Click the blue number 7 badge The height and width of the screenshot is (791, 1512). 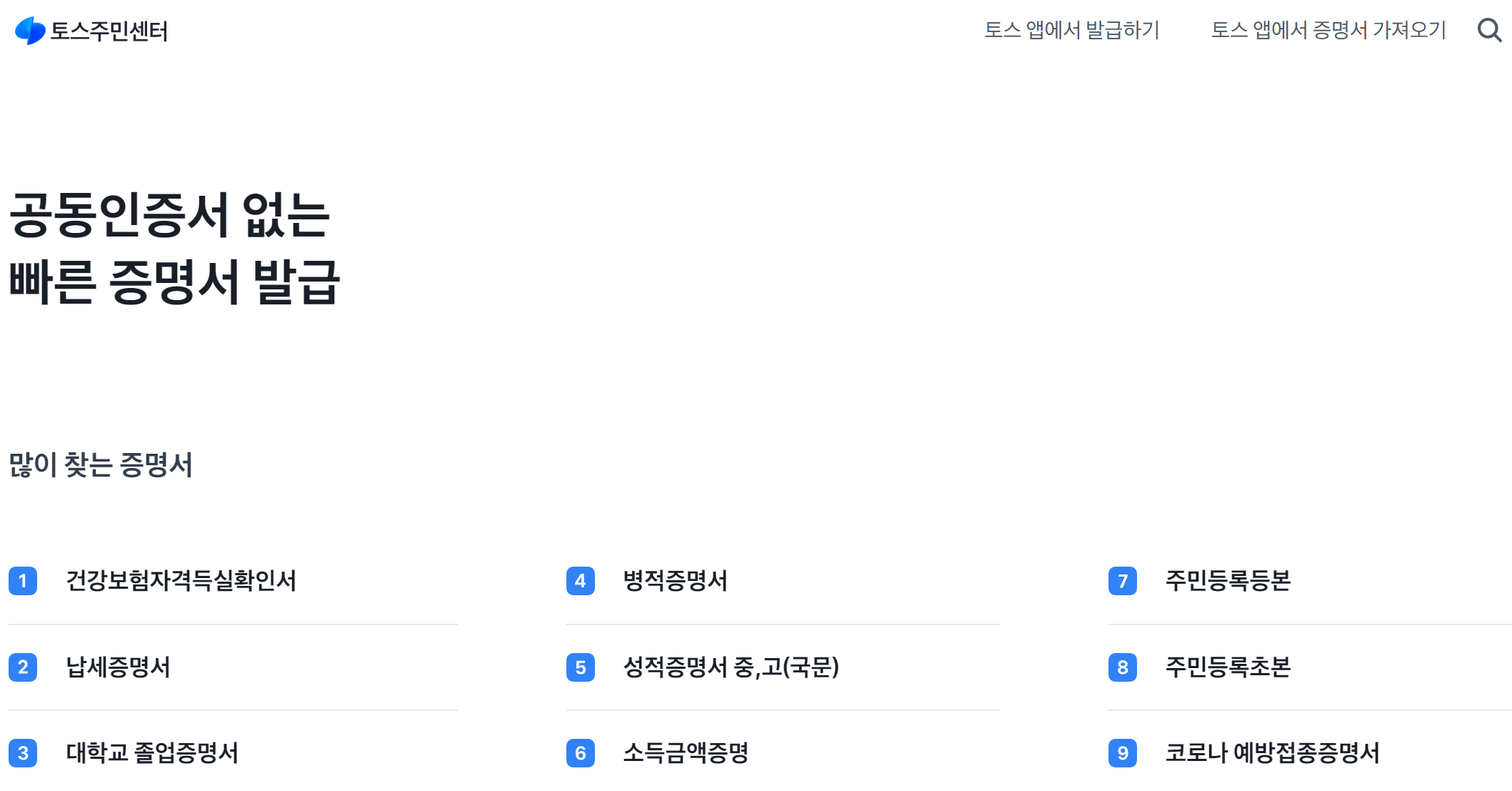1123,581
